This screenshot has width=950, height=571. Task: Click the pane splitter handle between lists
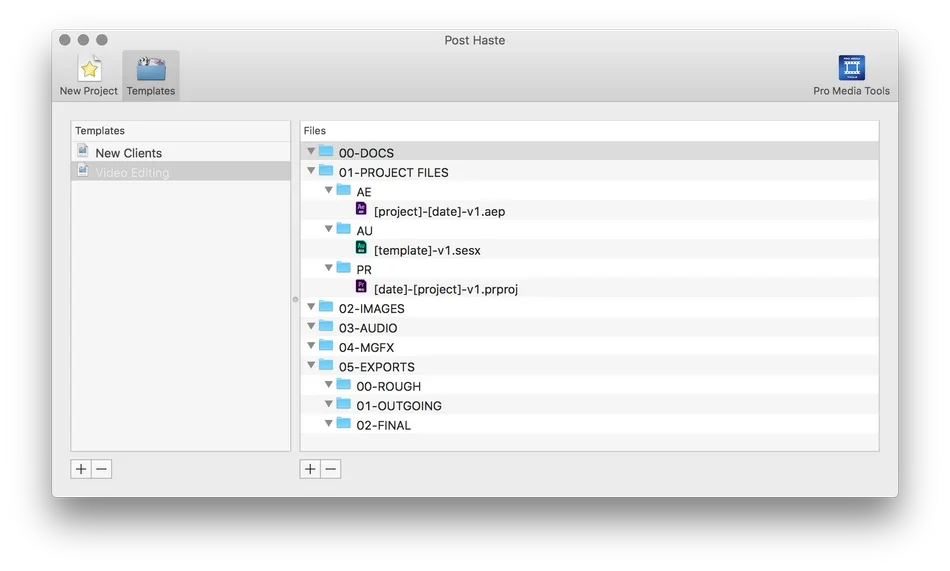click(295, 299)
